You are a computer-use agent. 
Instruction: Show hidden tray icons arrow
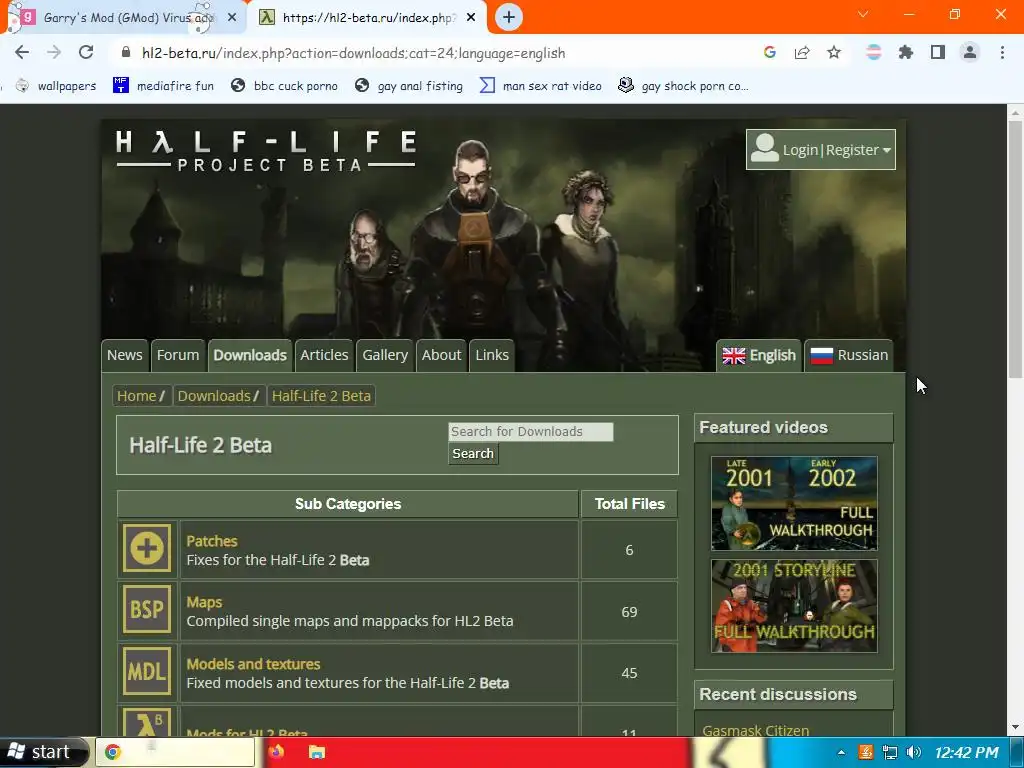pos(841,752)
